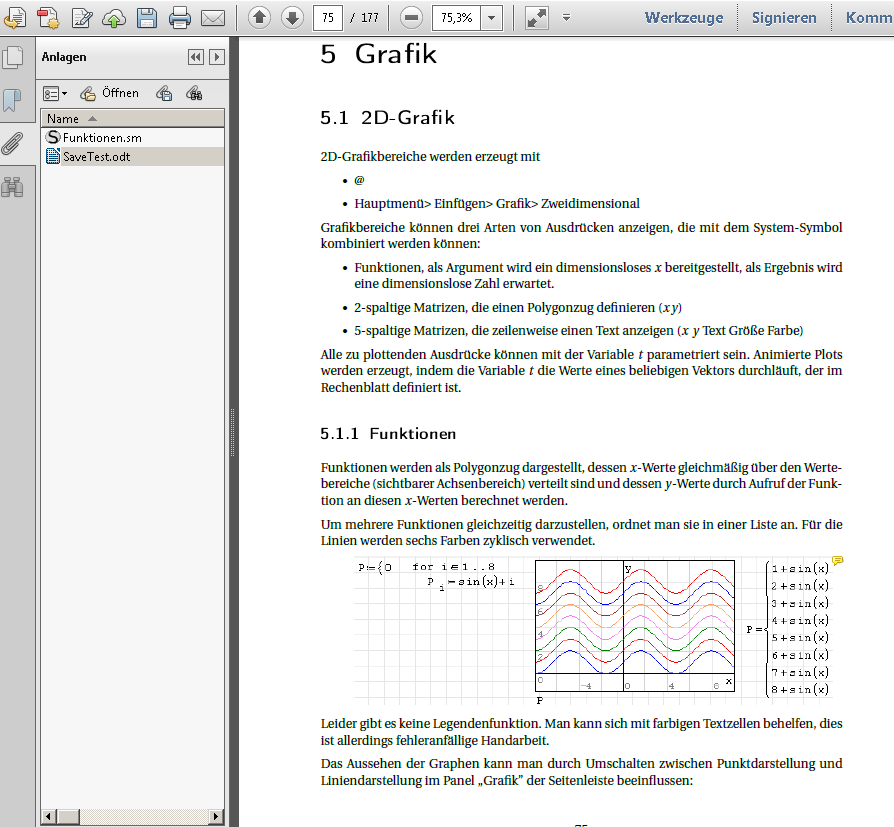This screenshot has height=827, width=894.
Task: Select the Funktionen.sm attachment
Action: pyautogui.click(x=94, y=137)
